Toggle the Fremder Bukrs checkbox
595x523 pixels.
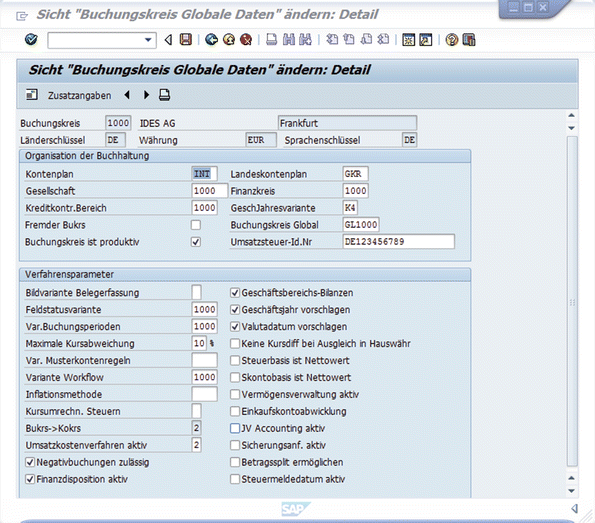point(196,225)
